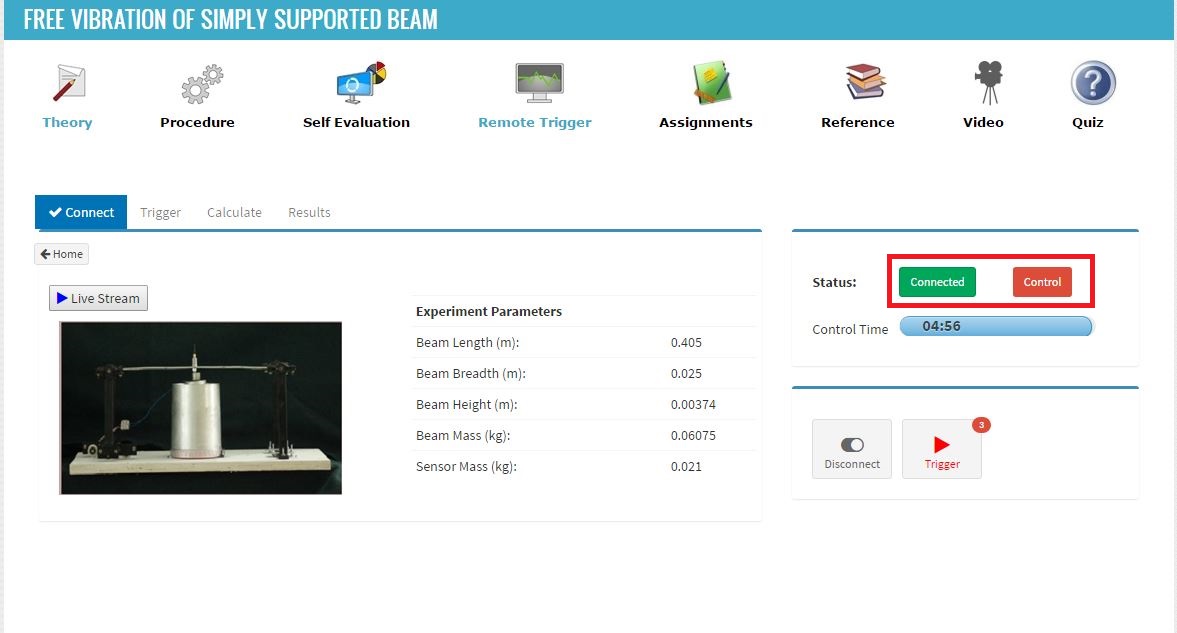Open the Theory pencil-and-paper icon
1177x633 pixels.
pos(69,83)
